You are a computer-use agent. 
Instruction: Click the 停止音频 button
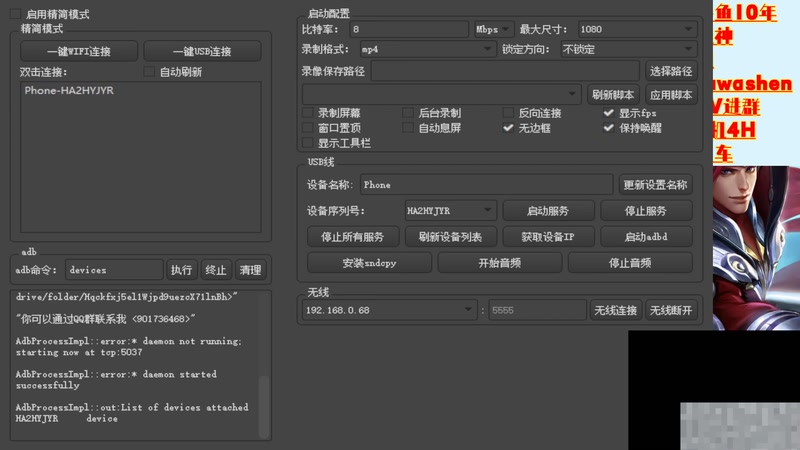(630, 263)
